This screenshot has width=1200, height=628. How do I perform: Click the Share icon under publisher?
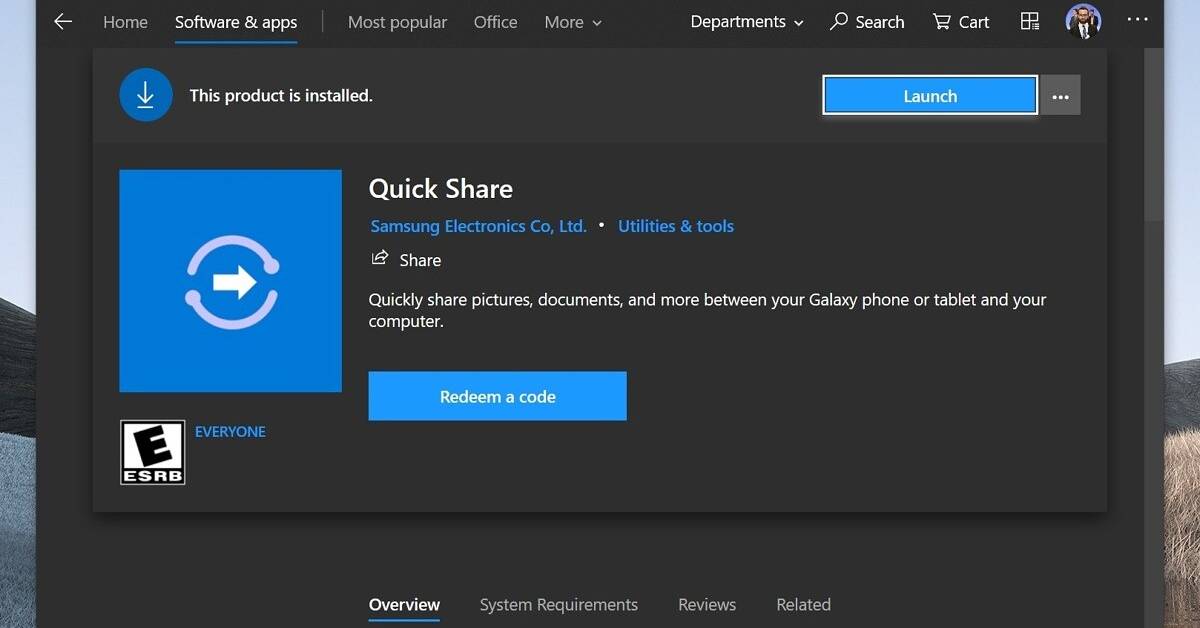click(380, 259)
